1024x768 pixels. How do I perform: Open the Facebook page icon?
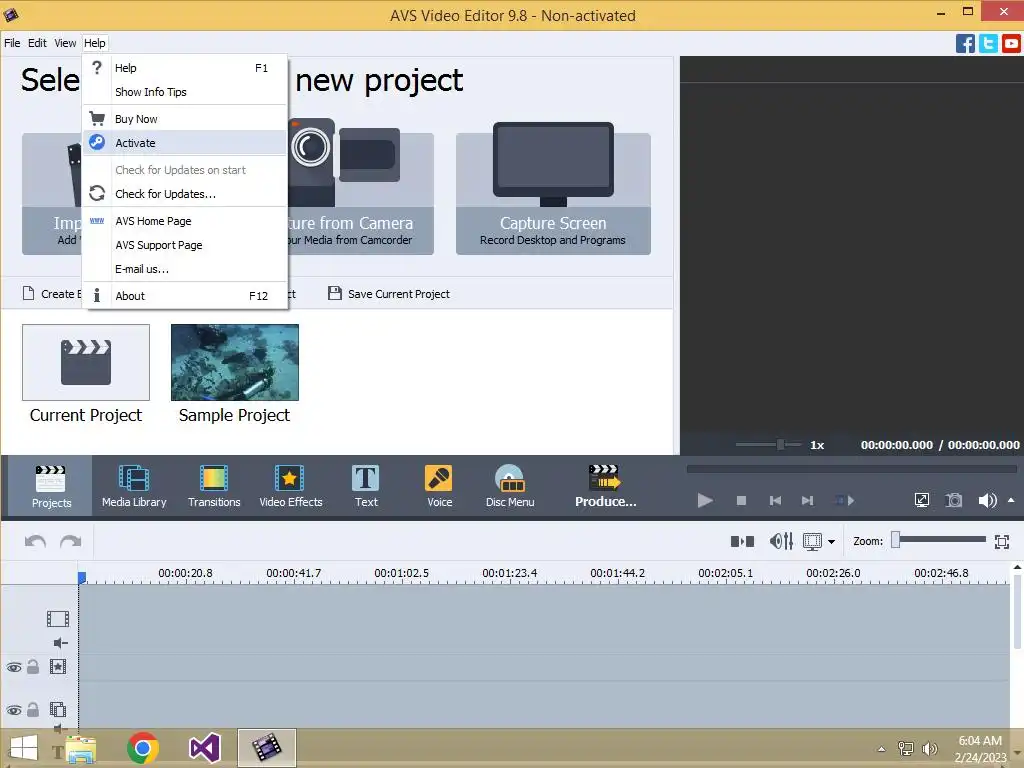click(965, 44)
